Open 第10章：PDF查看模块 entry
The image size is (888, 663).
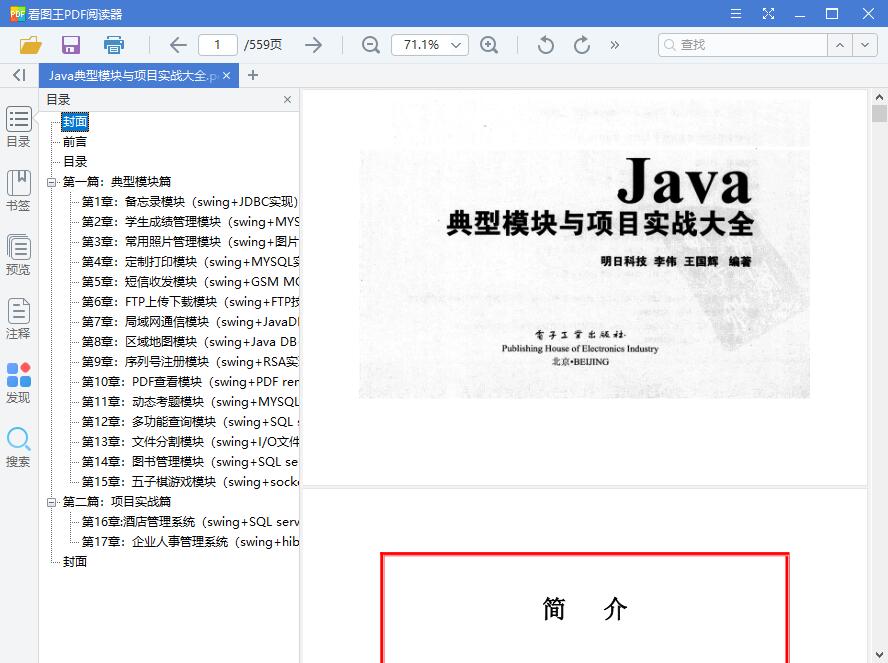pos(190,382)
